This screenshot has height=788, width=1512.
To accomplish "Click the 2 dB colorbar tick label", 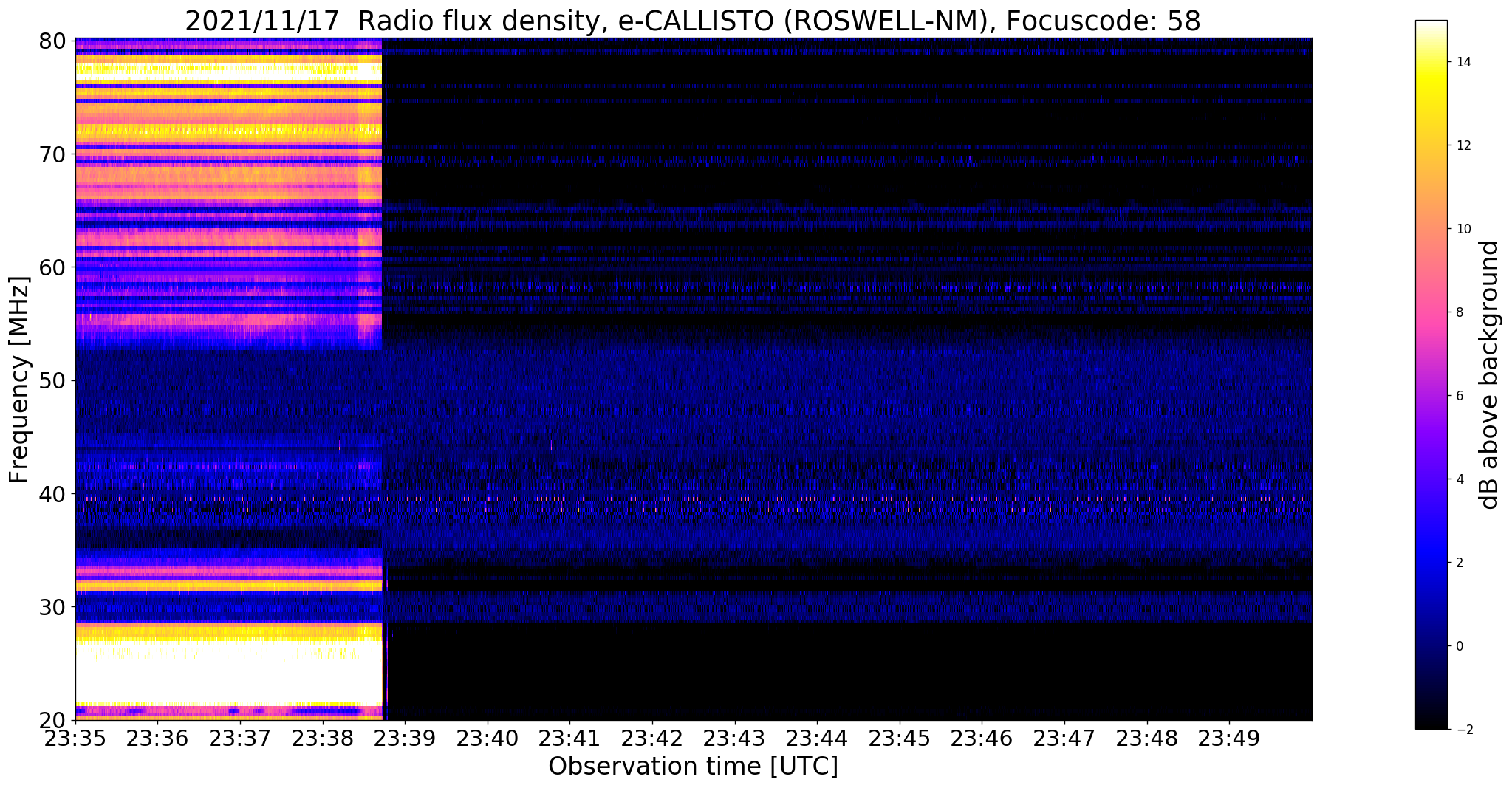I will 1459,563.
